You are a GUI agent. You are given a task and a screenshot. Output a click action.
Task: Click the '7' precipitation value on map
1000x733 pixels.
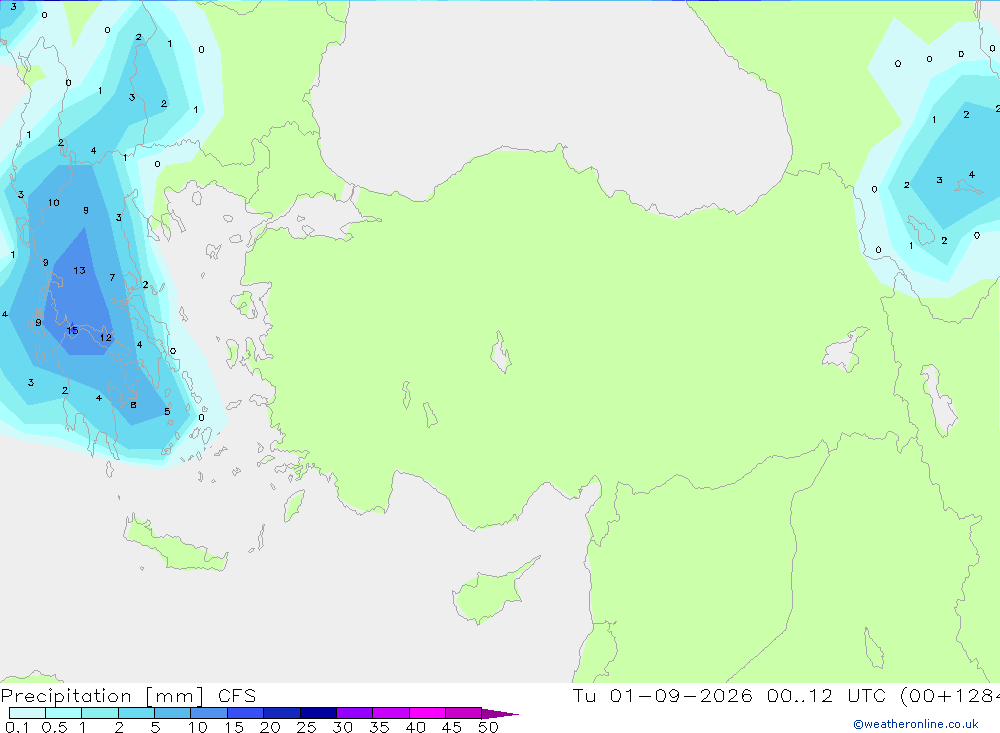[x=112, y=278]
